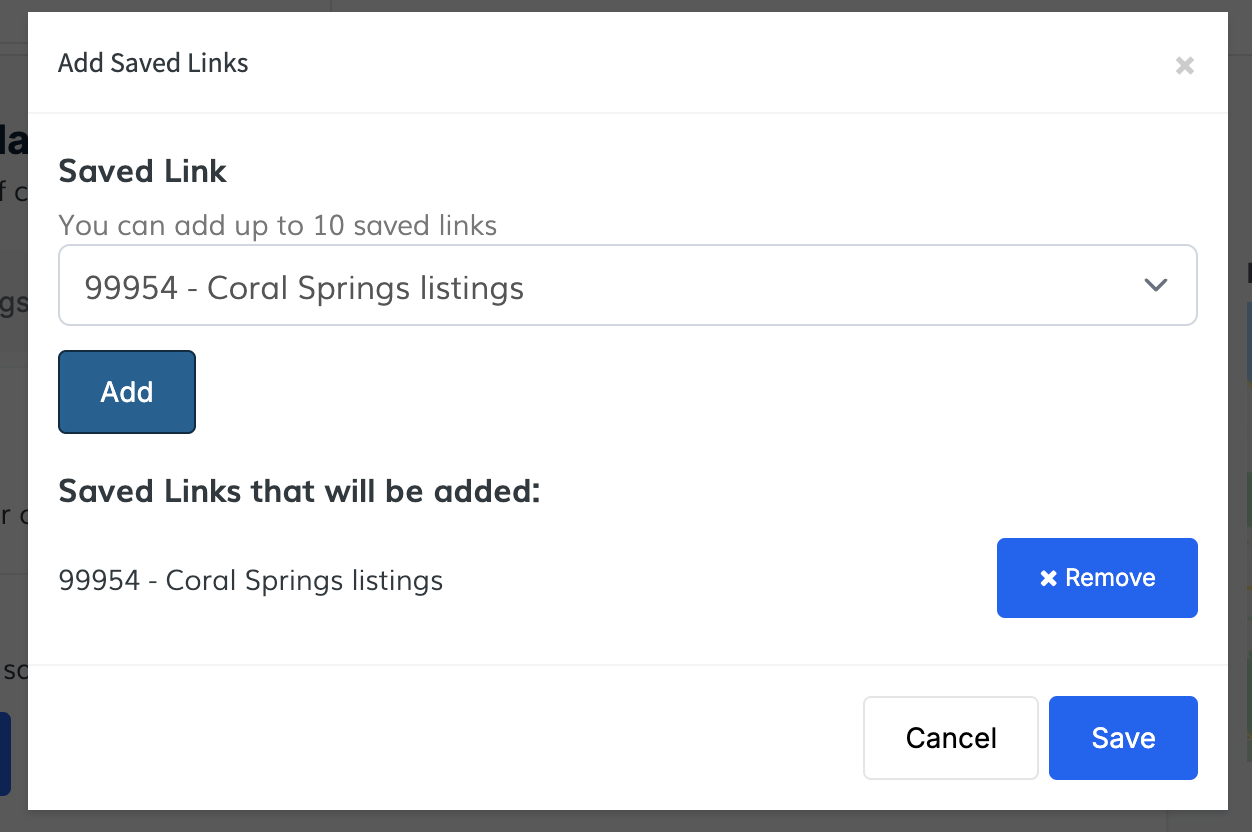
Task: Click the Saved Link heading label
Action: pos(143,171)
